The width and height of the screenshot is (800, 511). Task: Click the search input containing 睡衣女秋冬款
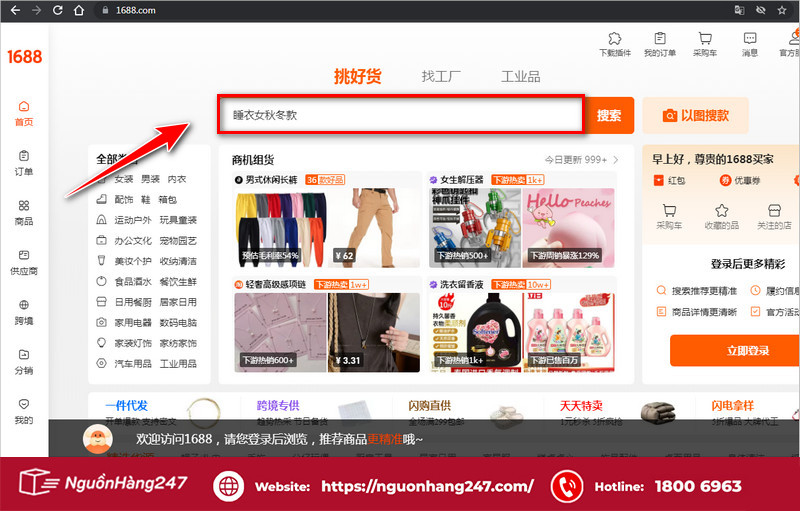[x=400, y=115]
